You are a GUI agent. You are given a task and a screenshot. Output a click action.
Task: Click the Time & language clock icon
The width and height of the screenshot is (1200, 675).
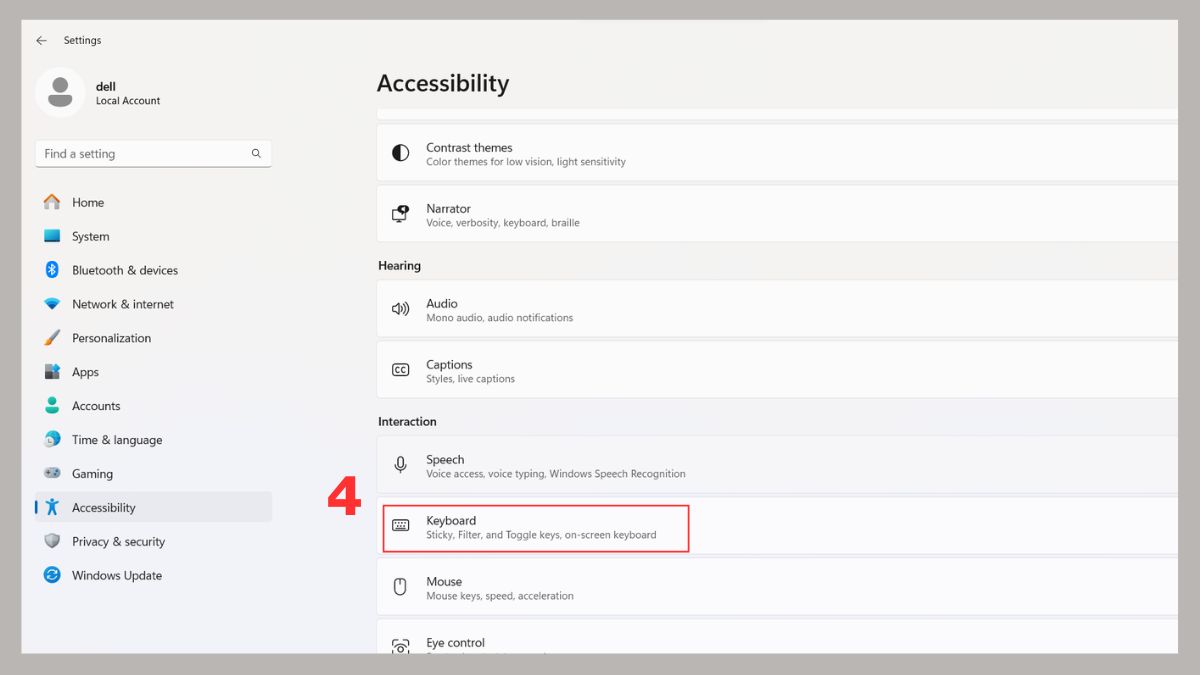click(52, 440)
